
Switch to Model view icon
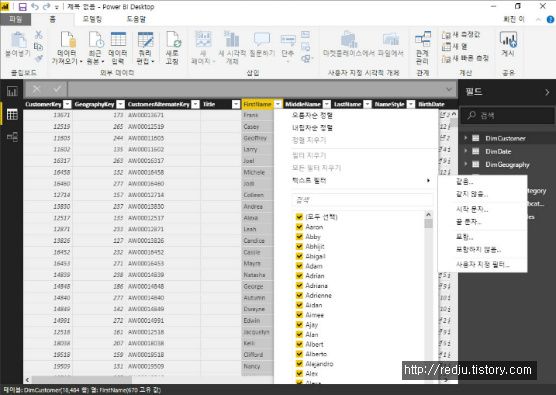point(12,137)
